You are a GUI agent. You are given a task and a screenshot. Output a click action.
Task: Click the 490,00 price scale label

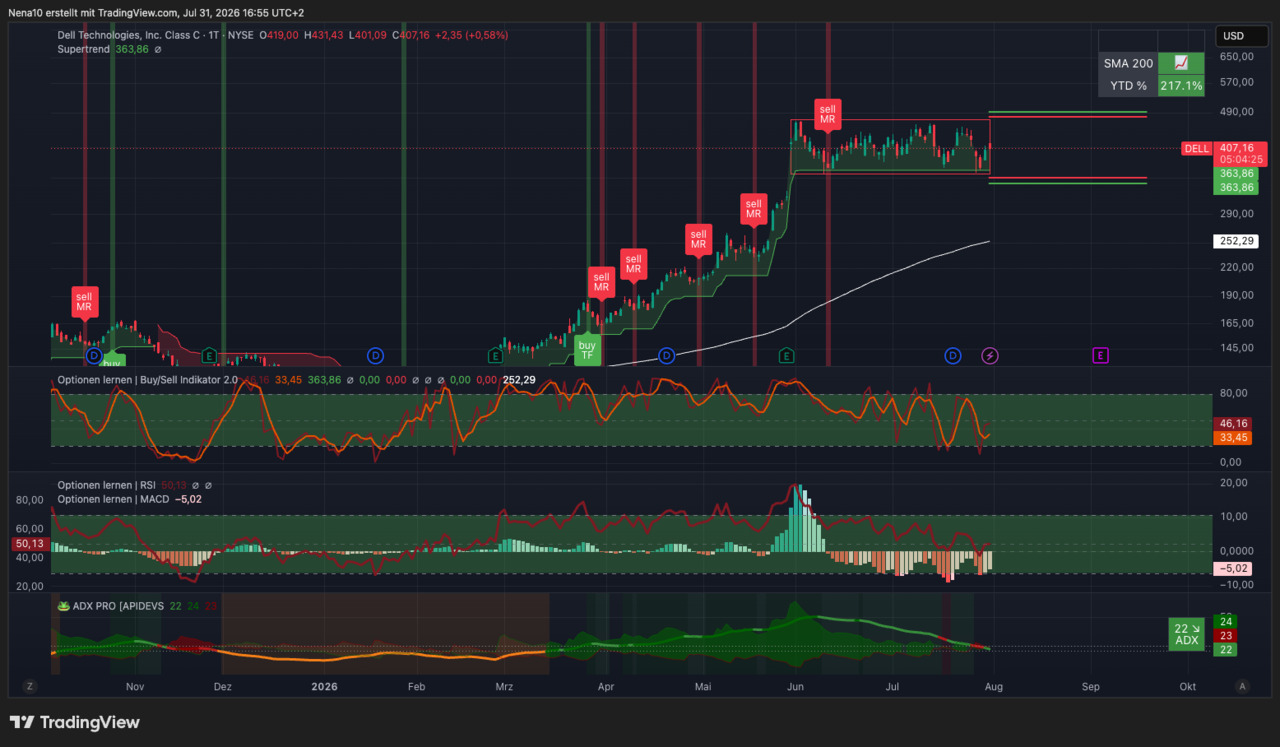coord(1237,112)
